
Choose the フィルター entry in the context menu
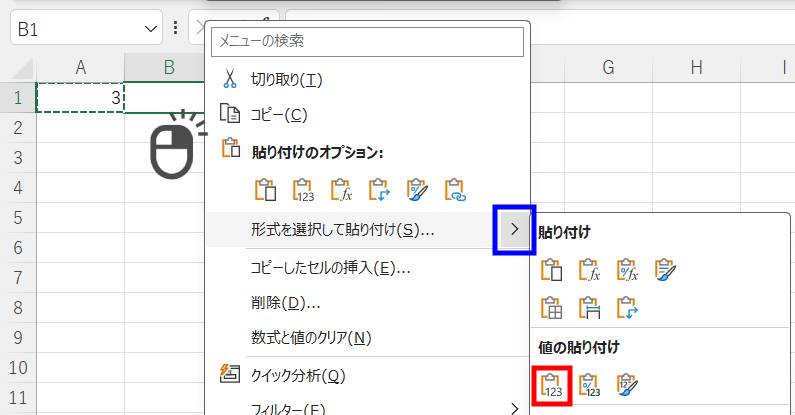tap(288, 408)
